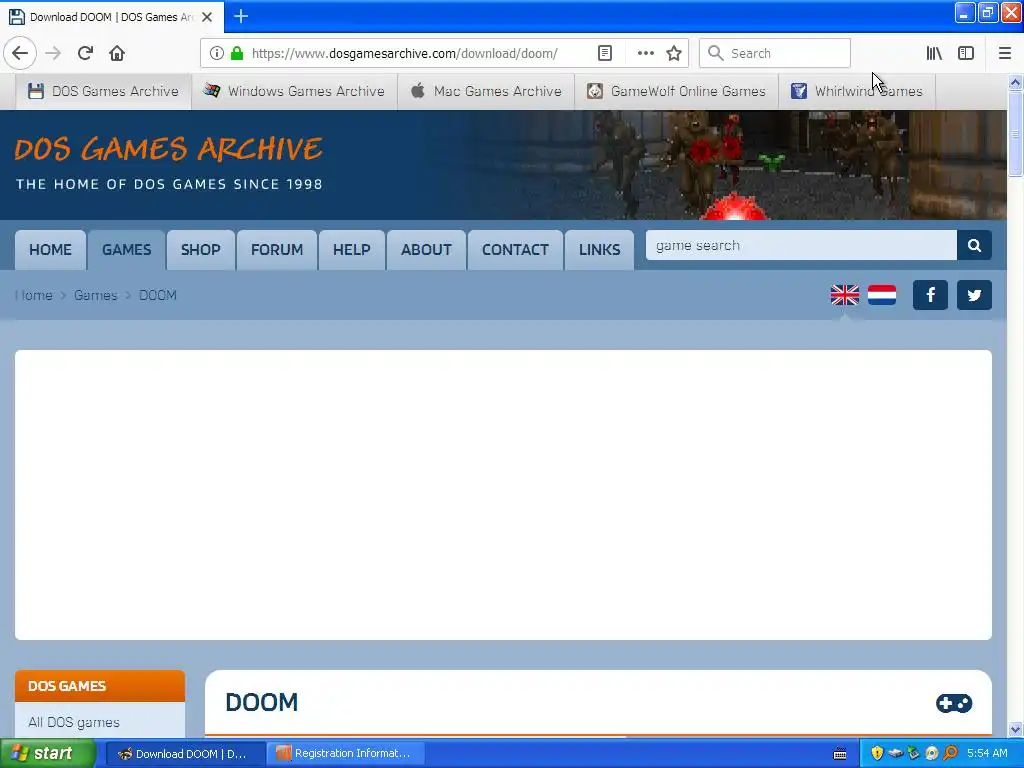The height and width of the screenshot is (768, 1024).
Task: Click the gamepad icon beside DOOM heading
Action: (x=953, y=703)
